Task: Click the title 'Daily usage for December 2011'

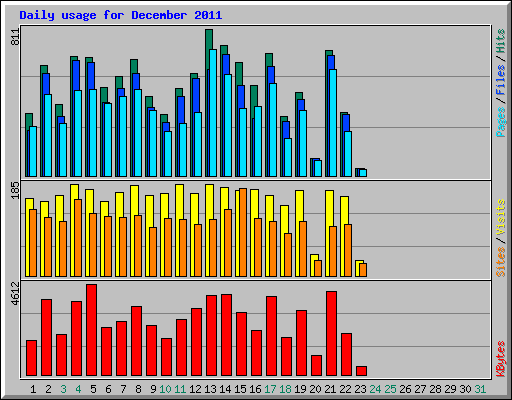Action: click(120, 16)
